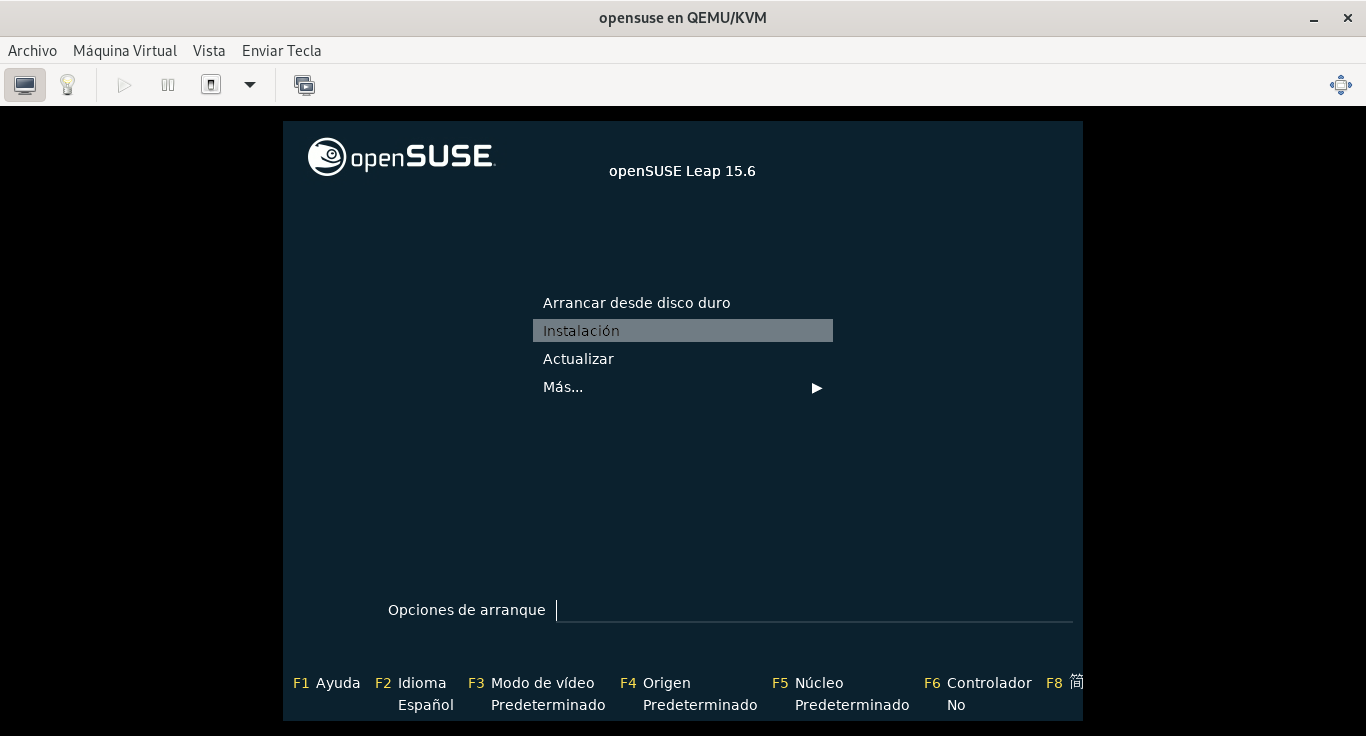1366x736 pixels.
Task: Show the graphical console view
Action: (x=25, y=85)
